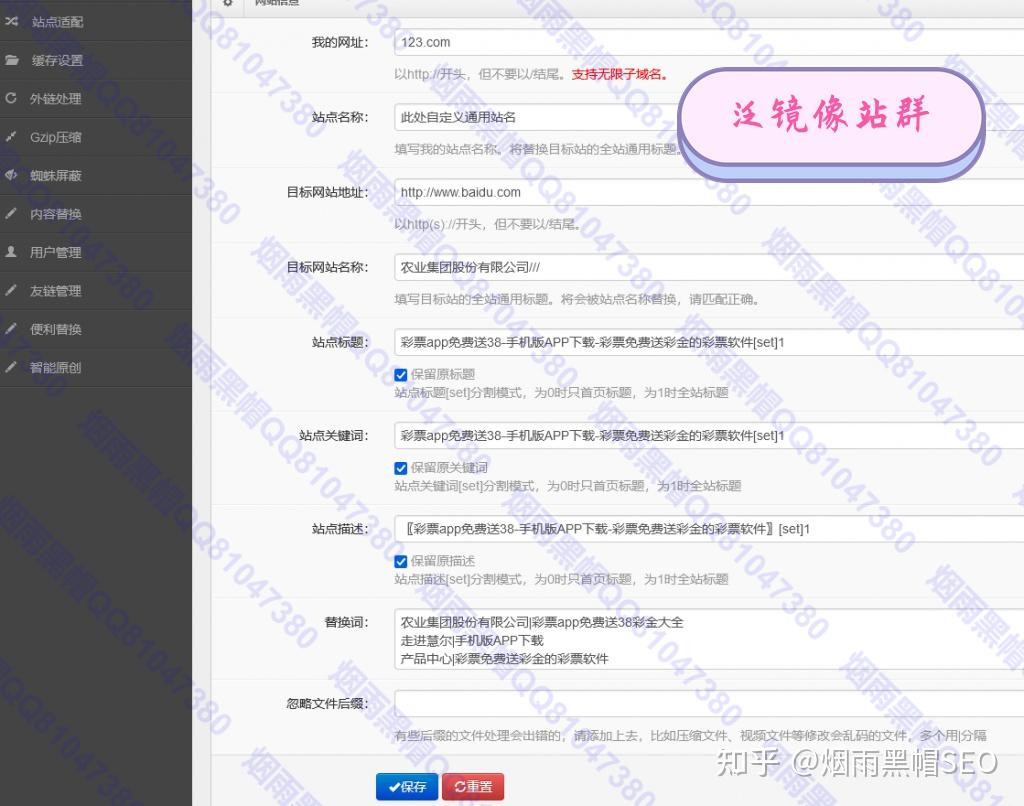The image size is (1024, 806).
Task: Click into the 站点标题 input field
Action: 709,342
